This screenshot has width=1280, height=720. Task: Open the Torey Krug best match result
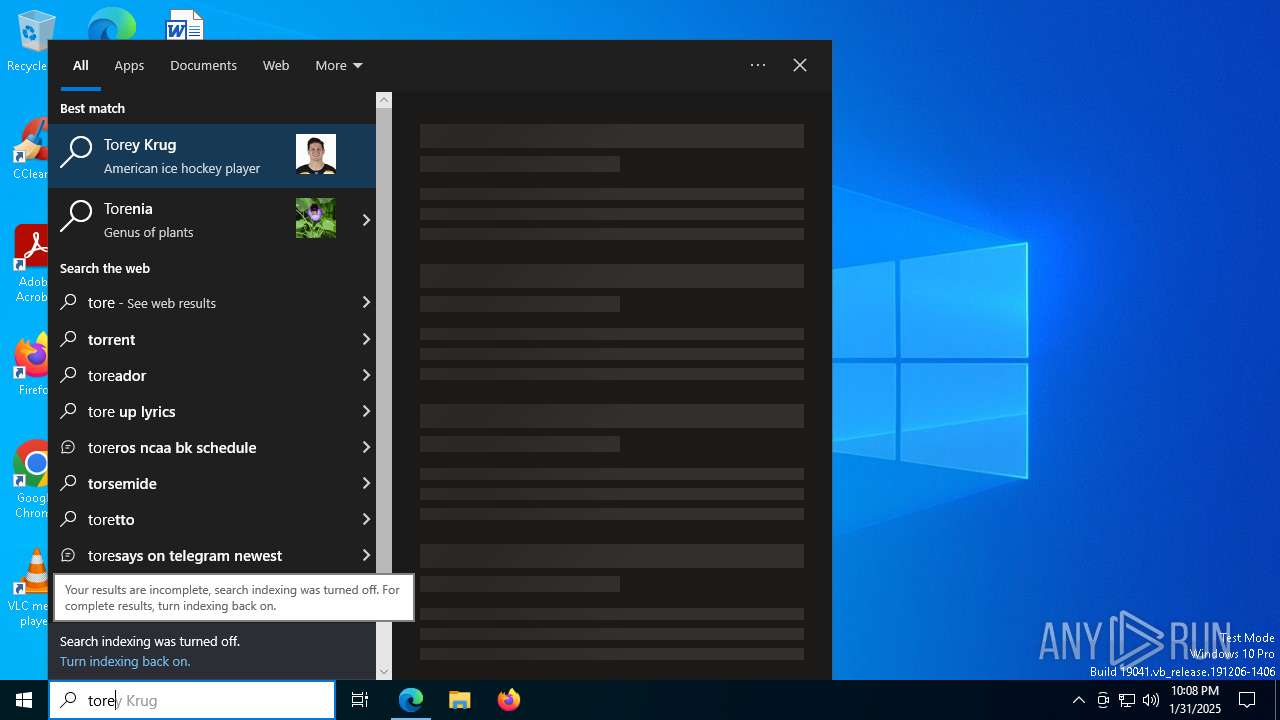tap(212, 156)
